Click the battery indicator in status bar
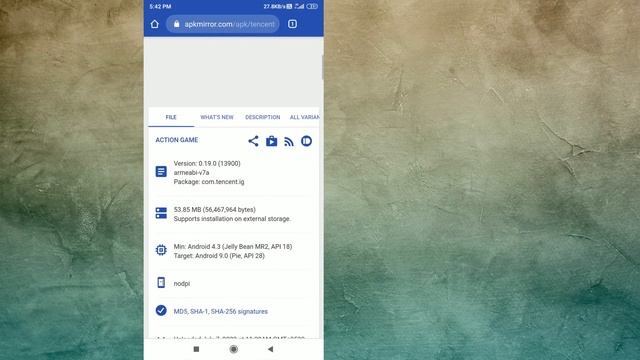The height and width of the screenshot is (360, 640). [x=312, y=7]
